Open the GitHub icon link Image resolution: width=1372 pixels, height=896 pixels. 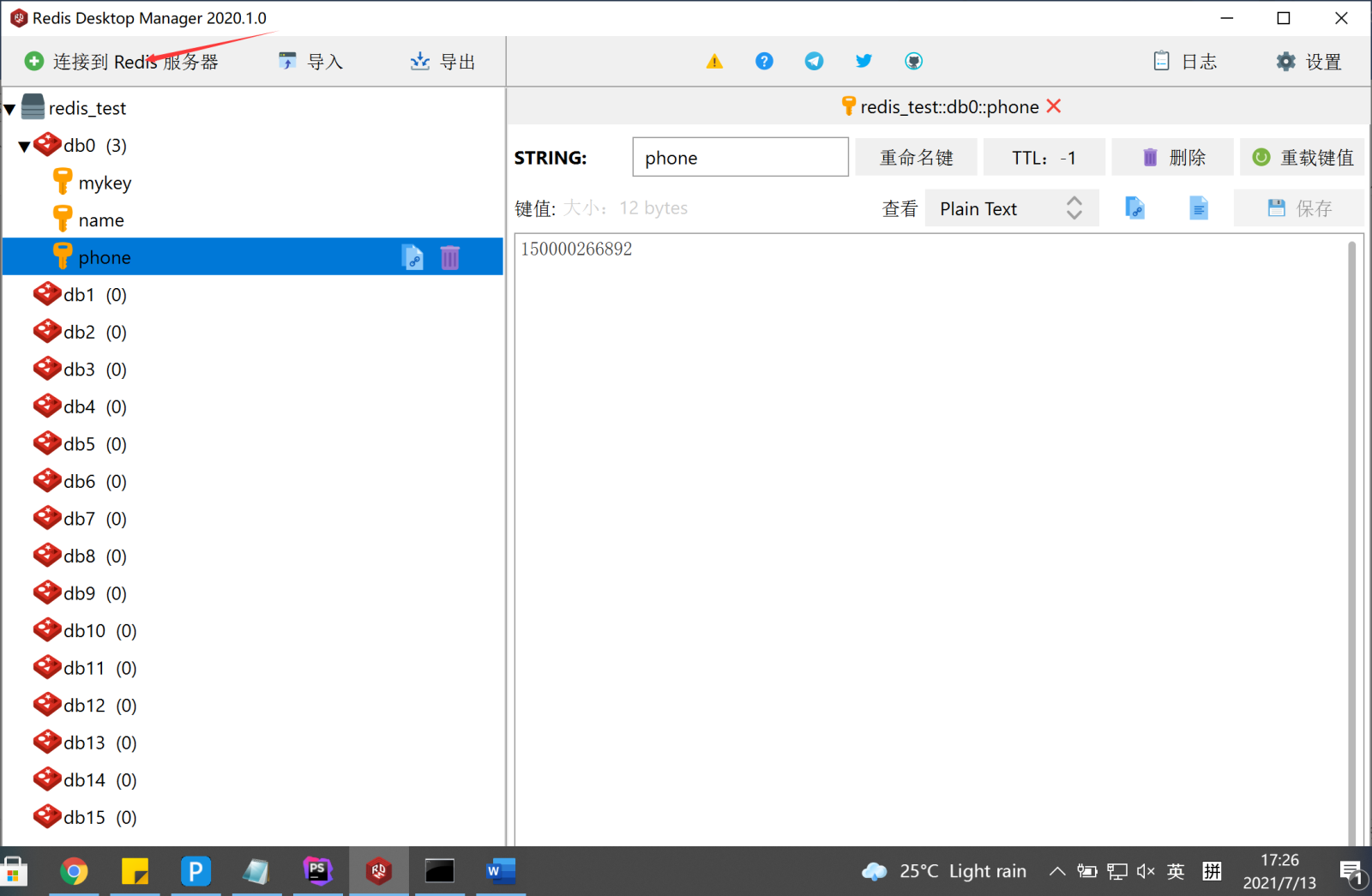click(913, 62)
